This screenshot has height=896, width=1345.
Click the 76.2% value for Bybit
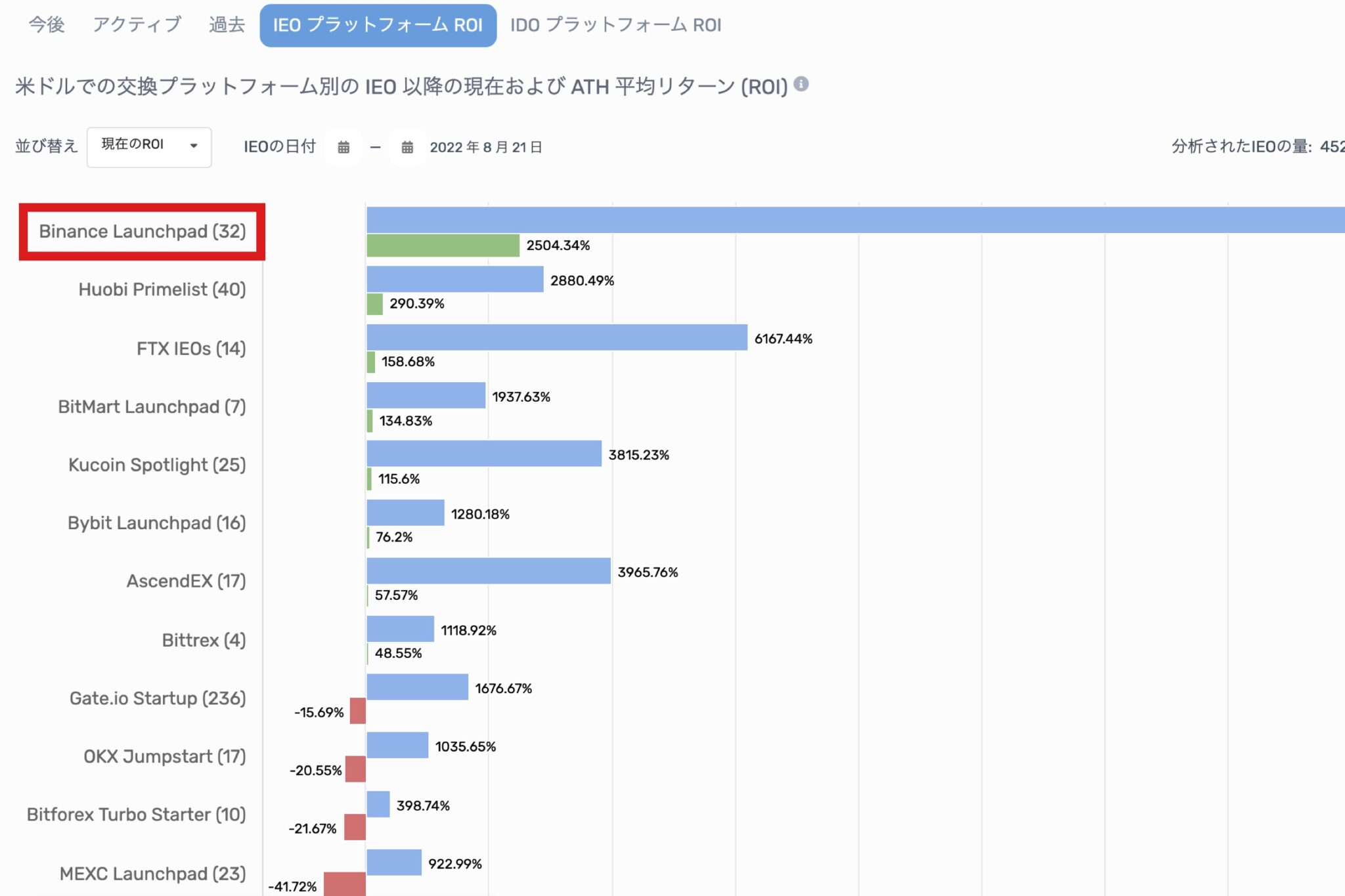pos(394,537)
